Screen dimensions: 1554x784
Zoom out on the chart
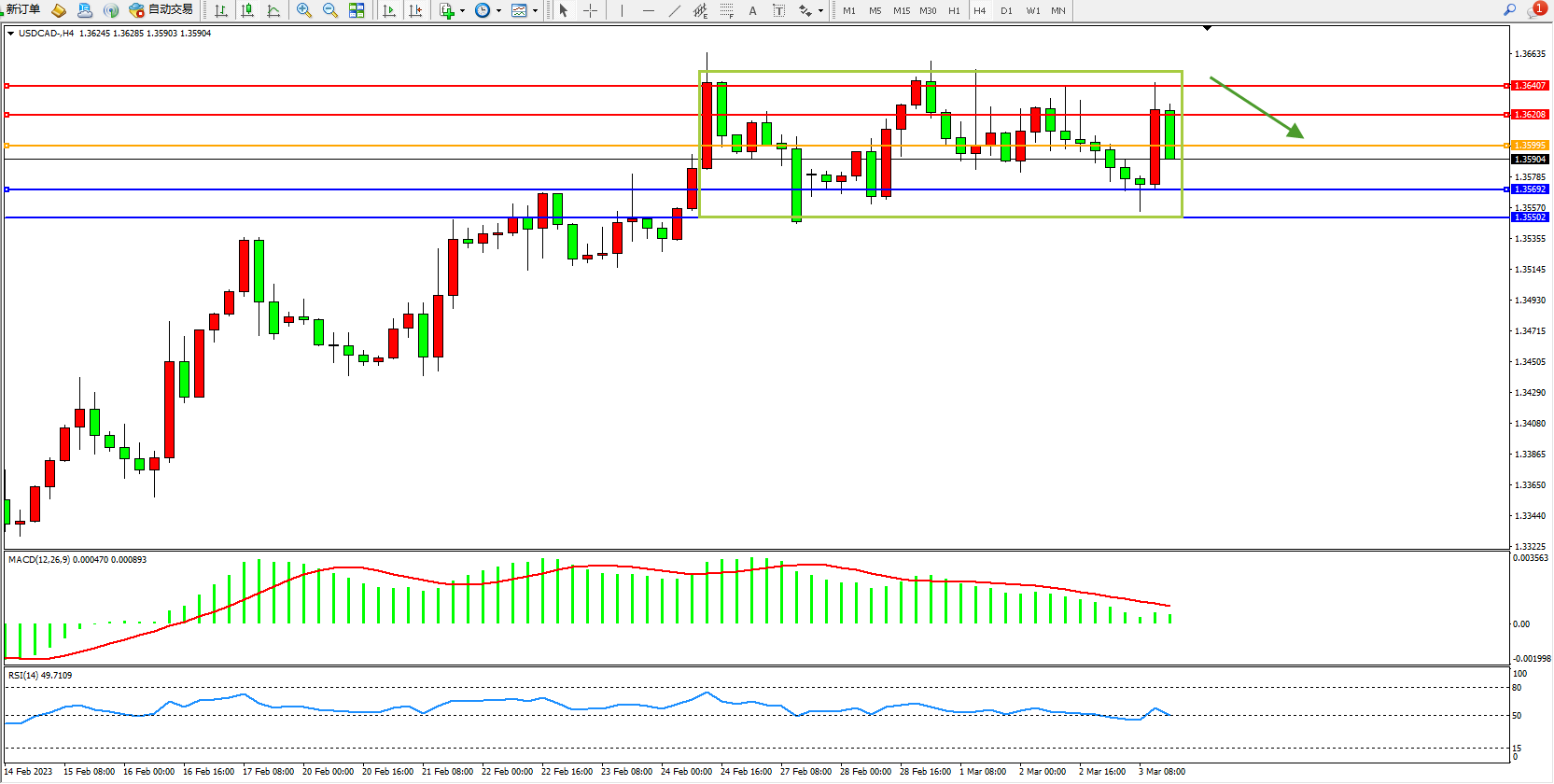[x=330, y=10]
